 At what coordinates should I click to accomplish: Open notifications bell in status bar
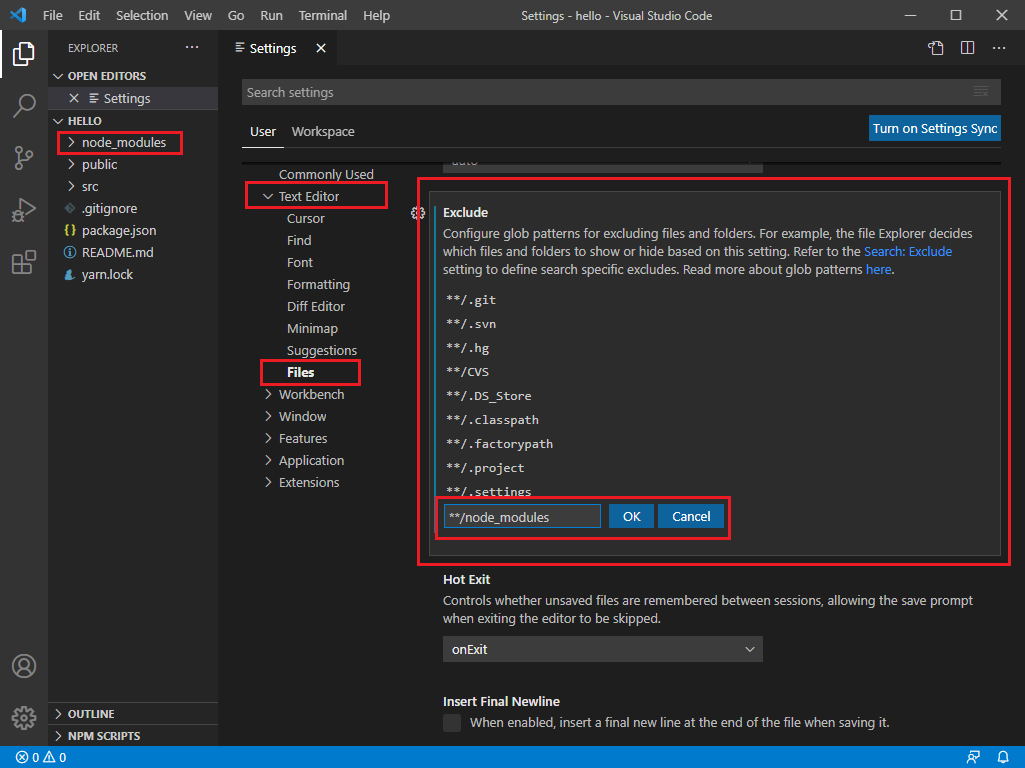(1003, 757)
